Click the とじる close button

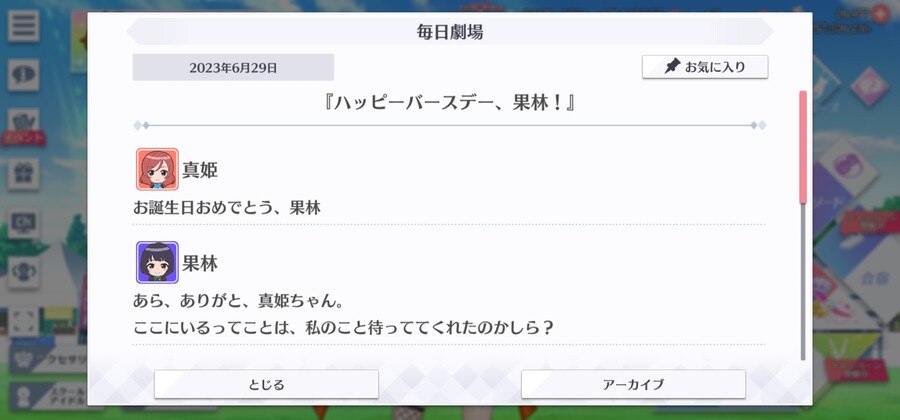[x=266, y=384]
